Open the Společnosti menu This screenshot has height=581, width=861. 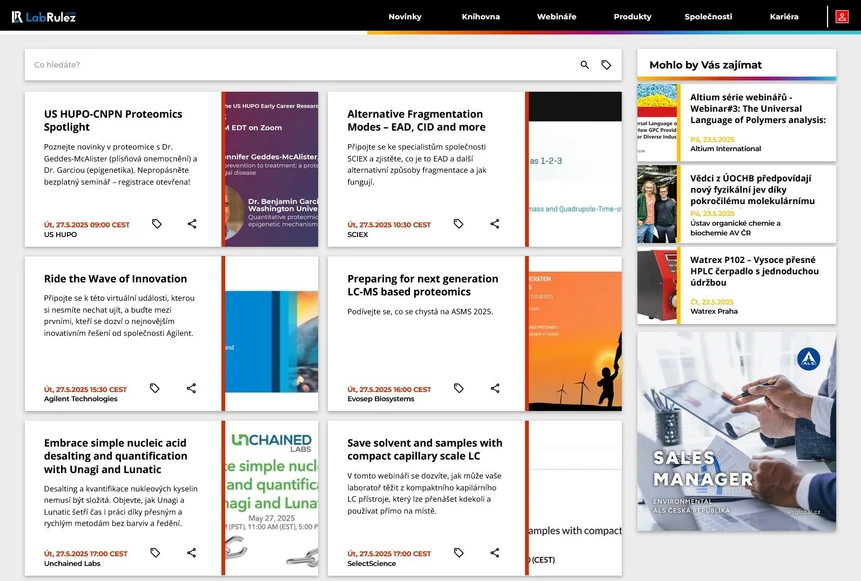[x=708, y=16]
